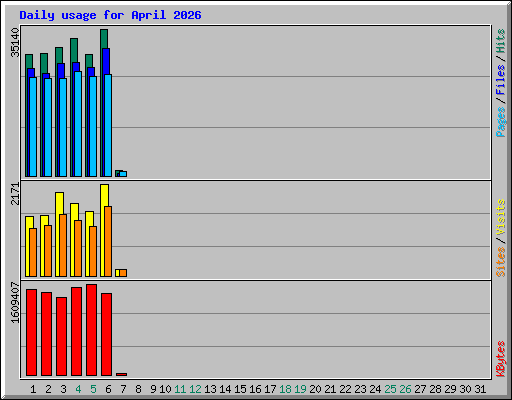Click day label 31 on x-axis

tap(480, 389)
